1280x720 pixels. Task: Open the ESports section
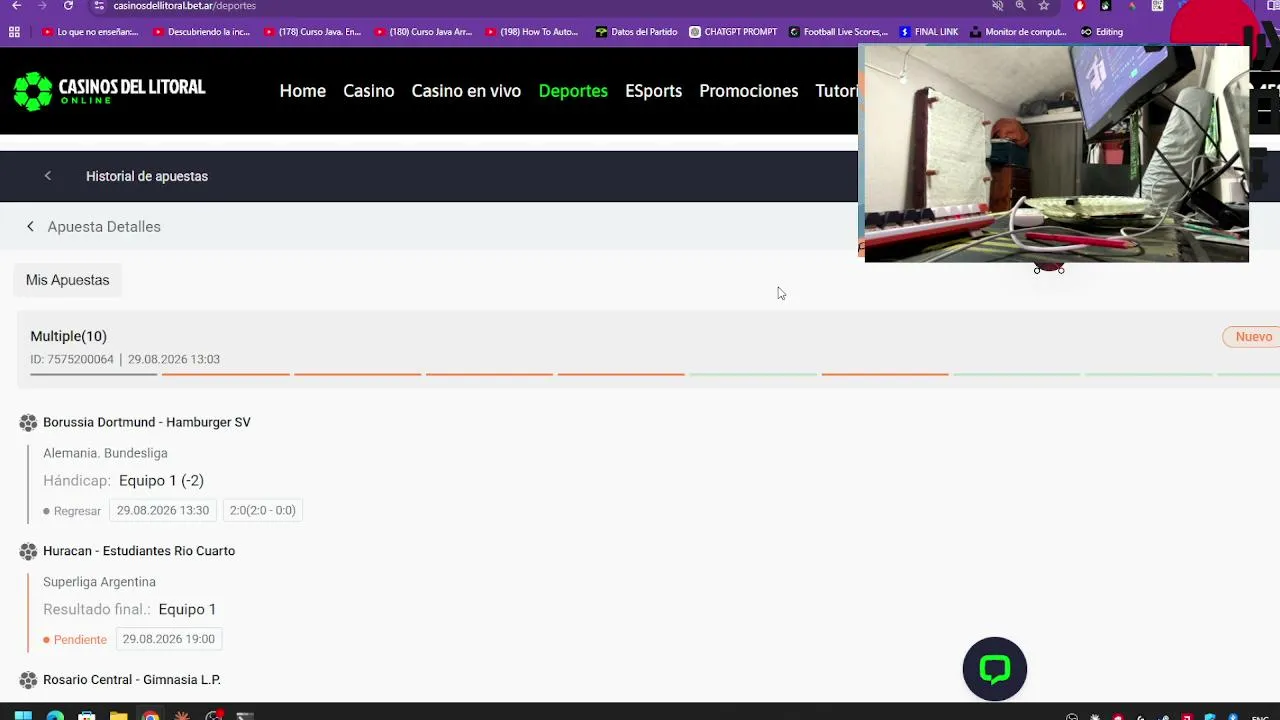click(654, 91)
